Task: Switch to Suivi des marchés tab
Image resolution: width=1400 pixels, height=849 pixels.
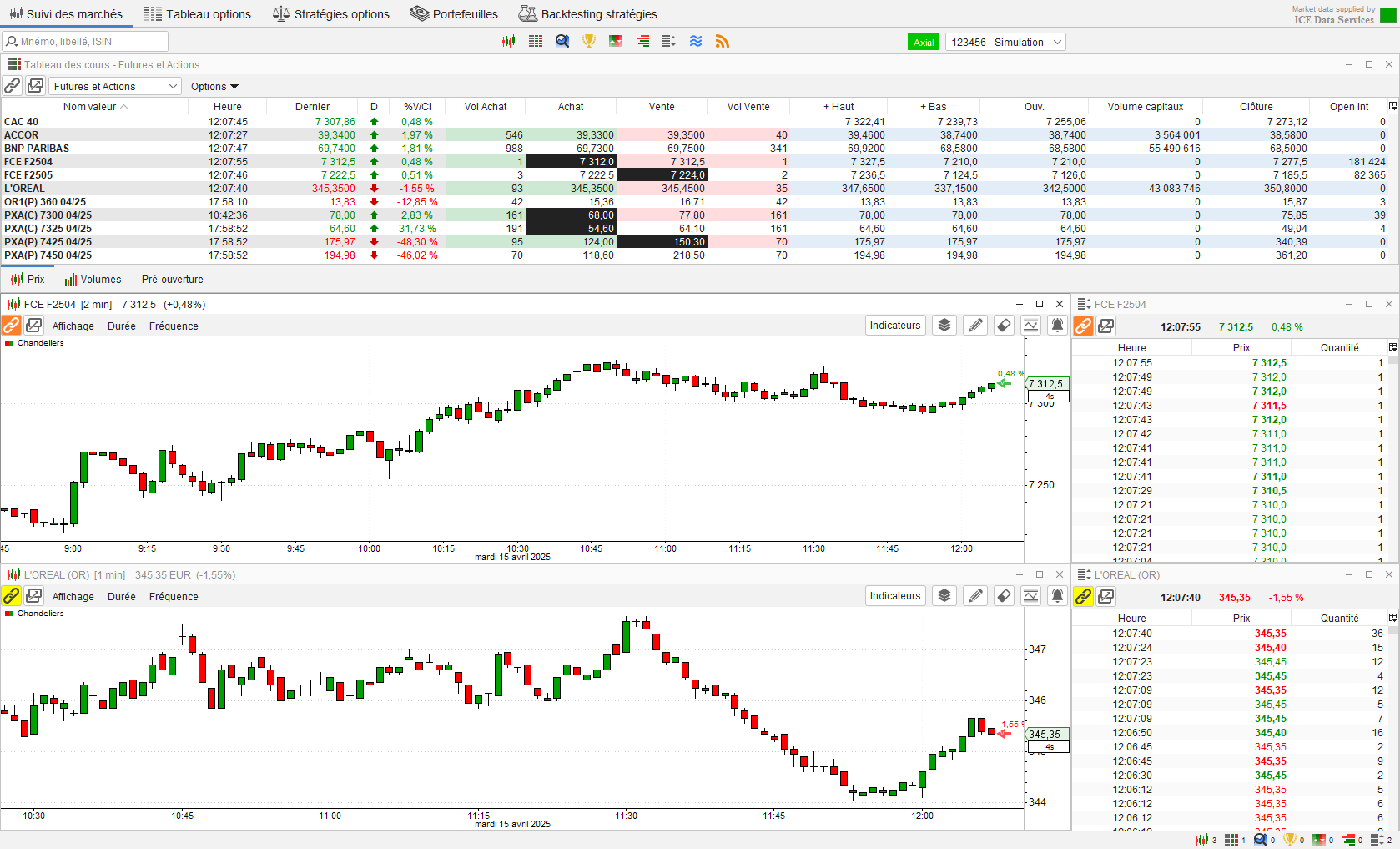Action: click(x=66, y=14)
